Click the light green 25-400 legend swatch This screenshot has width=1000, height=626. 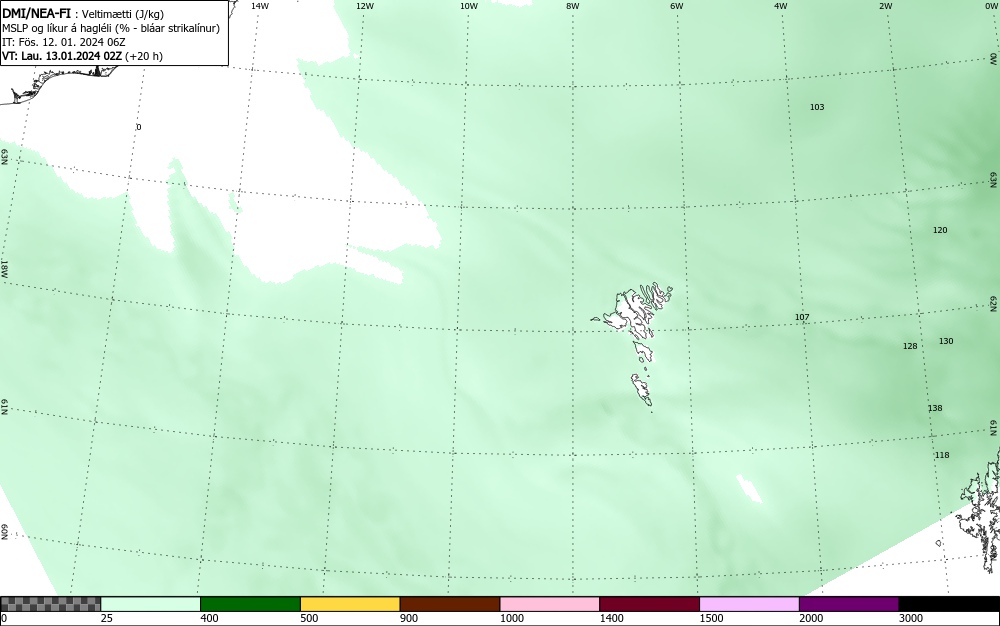point(151,604)
